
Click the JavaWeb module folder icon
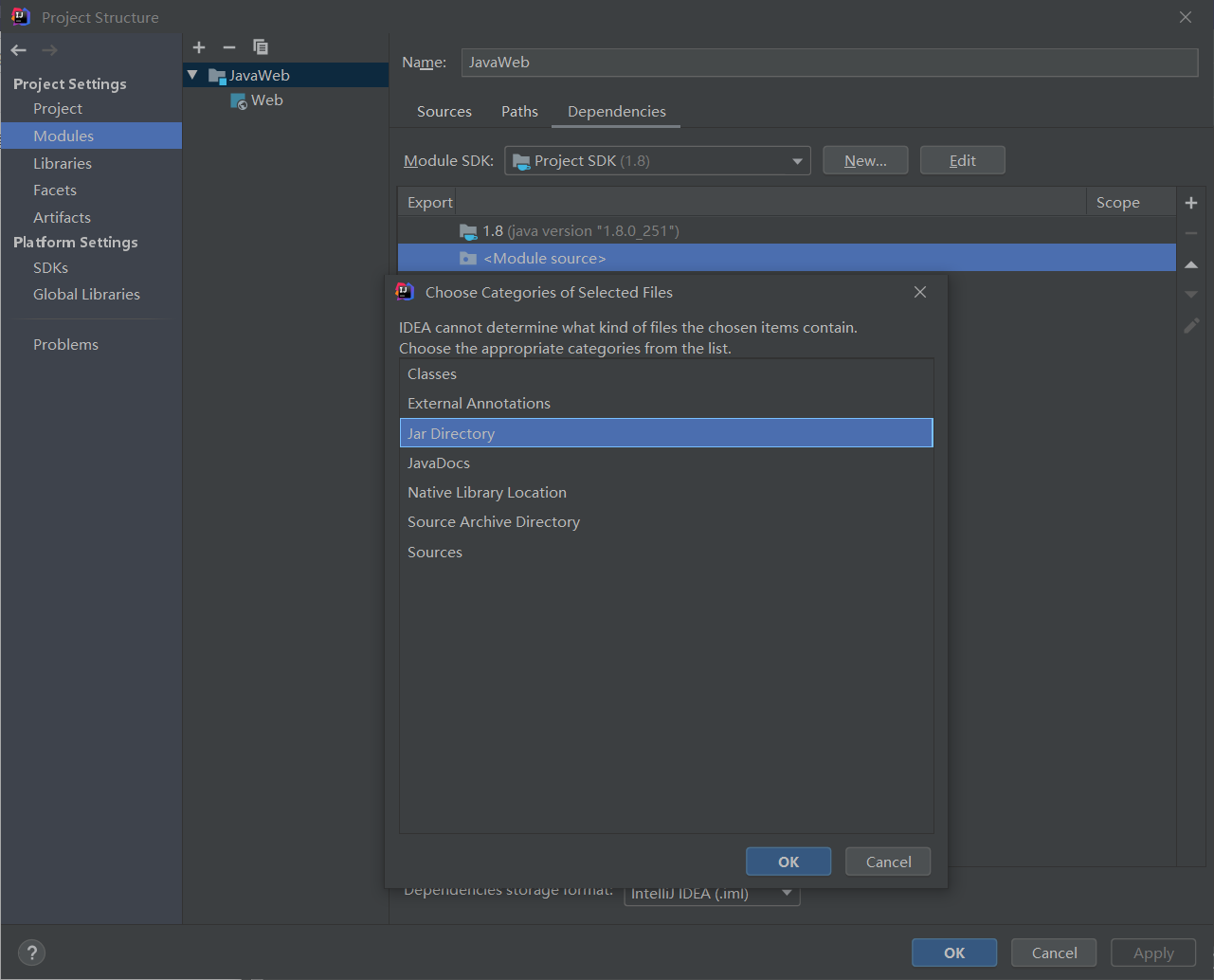[217, 76]
